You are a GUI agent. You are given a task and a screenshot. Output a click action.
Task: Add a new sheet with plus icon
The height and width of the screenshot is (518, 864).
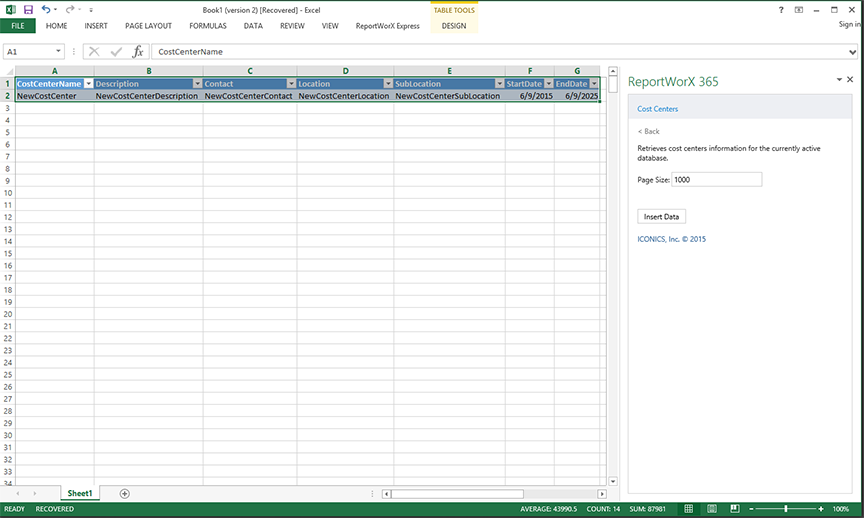(125, 493)
